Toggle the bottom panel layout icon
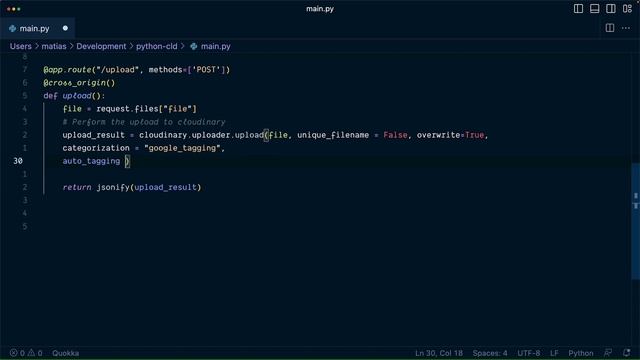The width and height of the screenshot is (640, 360). click(x=594, y=9)
